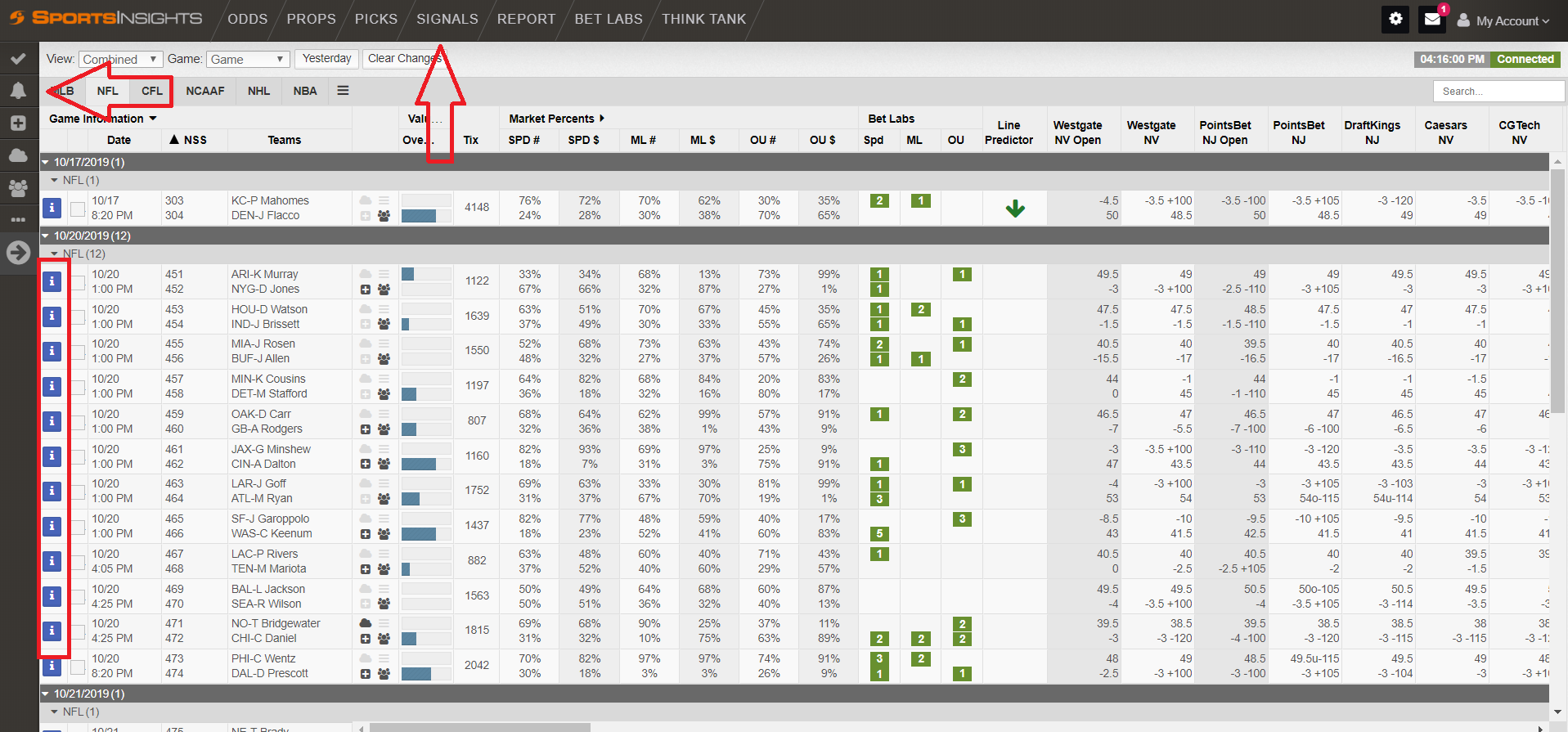Click people icon for HOU-D Watson game

point(384,324)
